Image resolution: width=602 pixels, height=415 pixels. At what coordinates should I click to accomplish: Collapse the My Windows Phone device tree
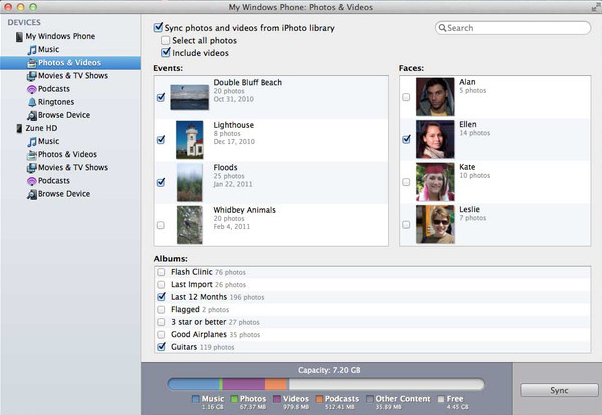[7, 36]
